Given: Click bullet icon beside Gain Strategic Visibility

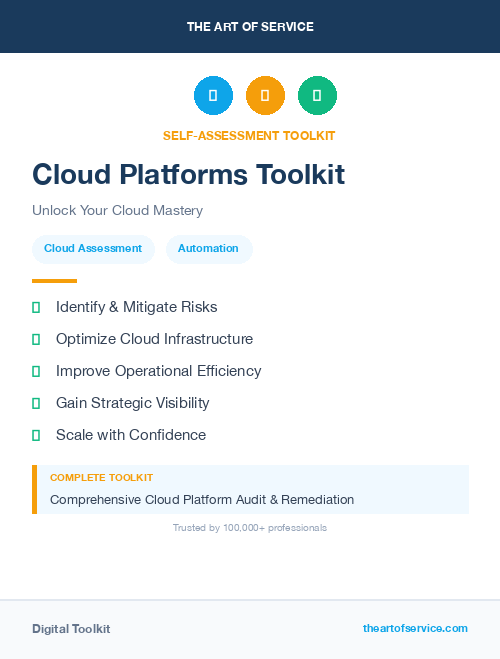Looking at the screenshot, I should (x=36, y=403).
